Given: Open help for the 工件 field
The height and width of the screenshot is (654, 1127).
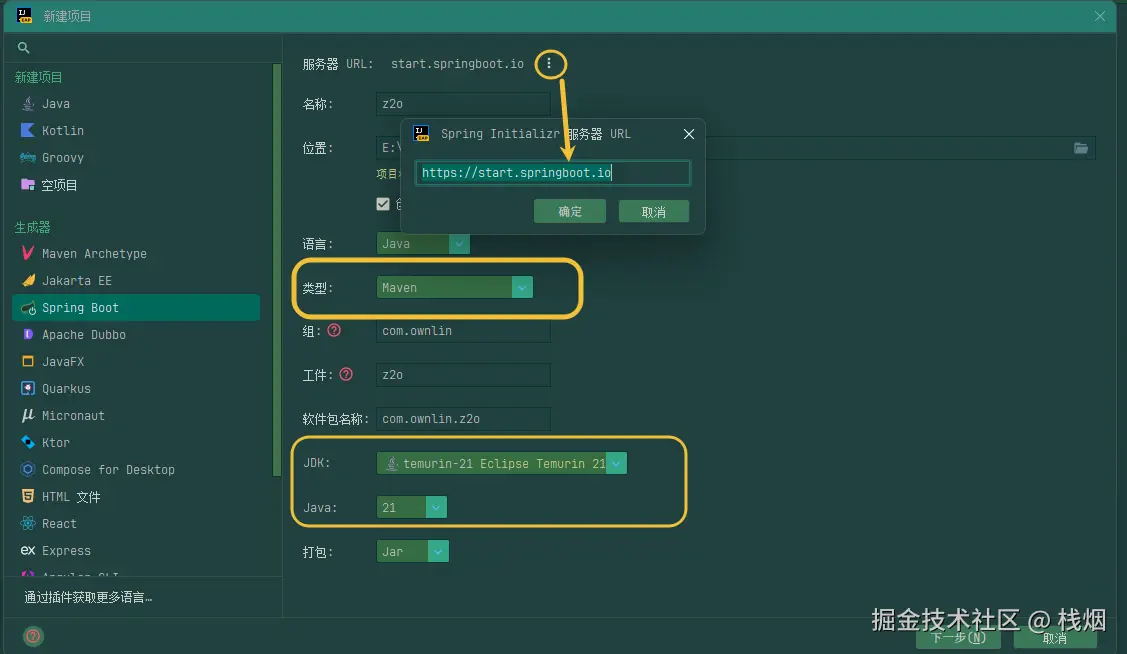Looking at the screenshot, I should [346, 374].
